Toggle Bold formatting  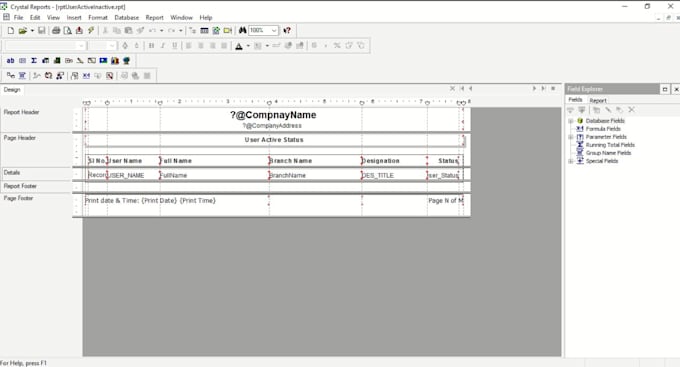tap(151, 46)
